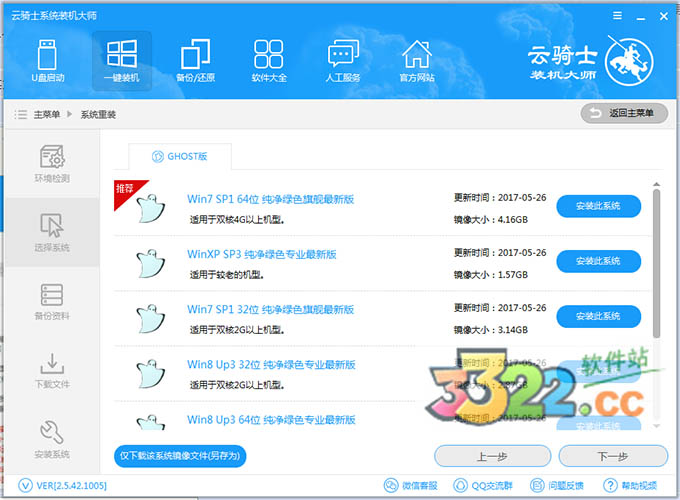Open the 备份/还原 section
Screen dimensions: 680x500
[x=195, y=61]
